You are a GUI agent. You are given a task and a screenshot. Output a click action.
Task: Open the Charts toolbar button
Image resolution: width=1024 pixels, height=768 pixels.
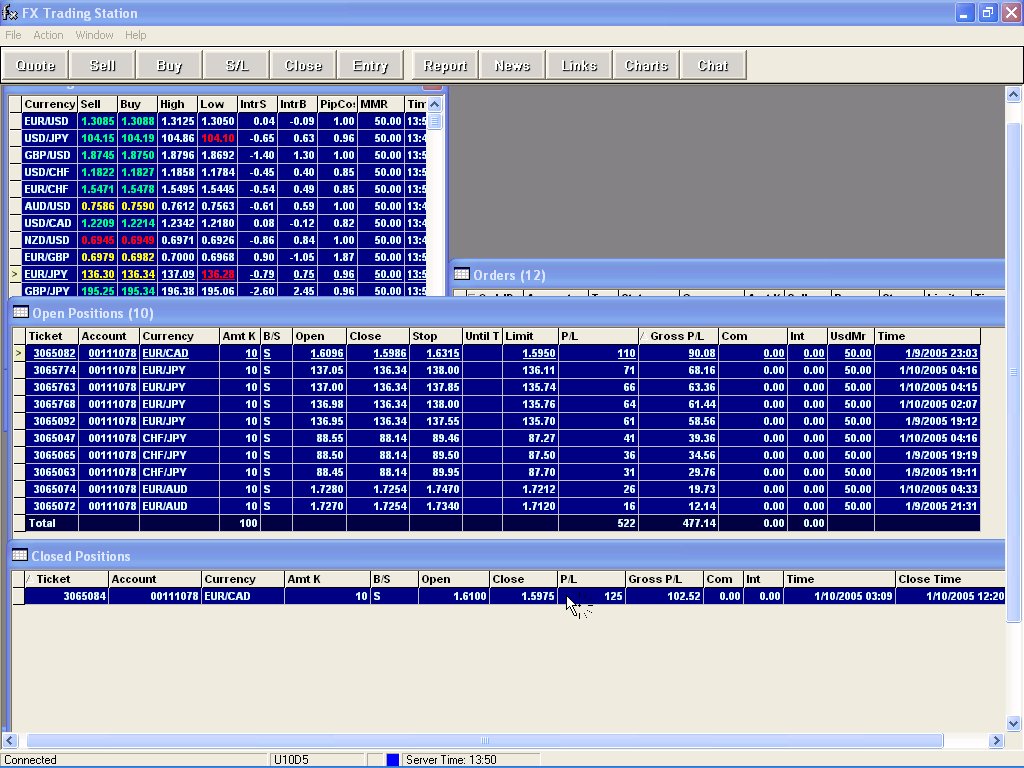(x=646, y=65)
